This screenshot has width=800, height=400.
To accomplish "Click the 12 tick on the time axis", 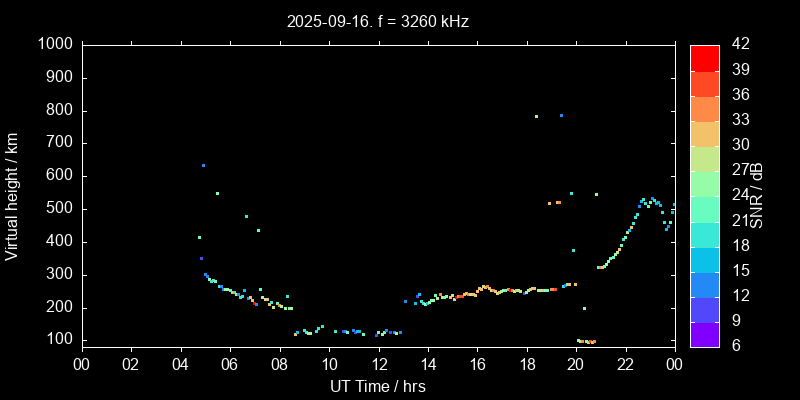I will click(x=378, y=364).
